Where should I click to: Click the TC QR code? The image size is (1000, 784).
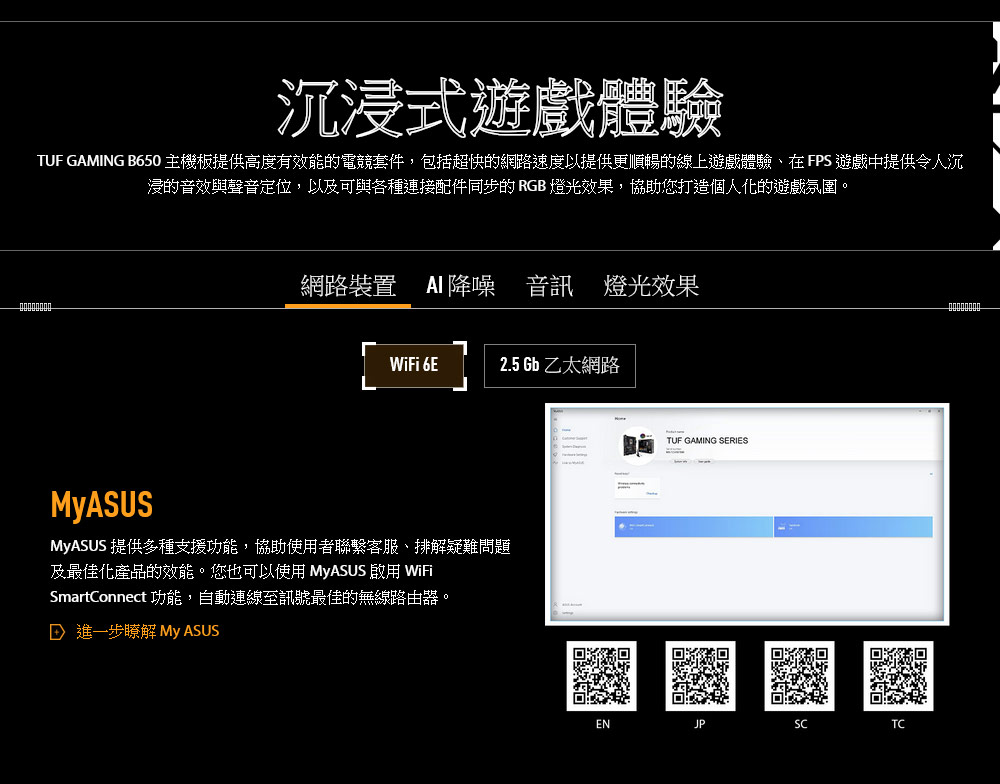click(x=898, y=676)
